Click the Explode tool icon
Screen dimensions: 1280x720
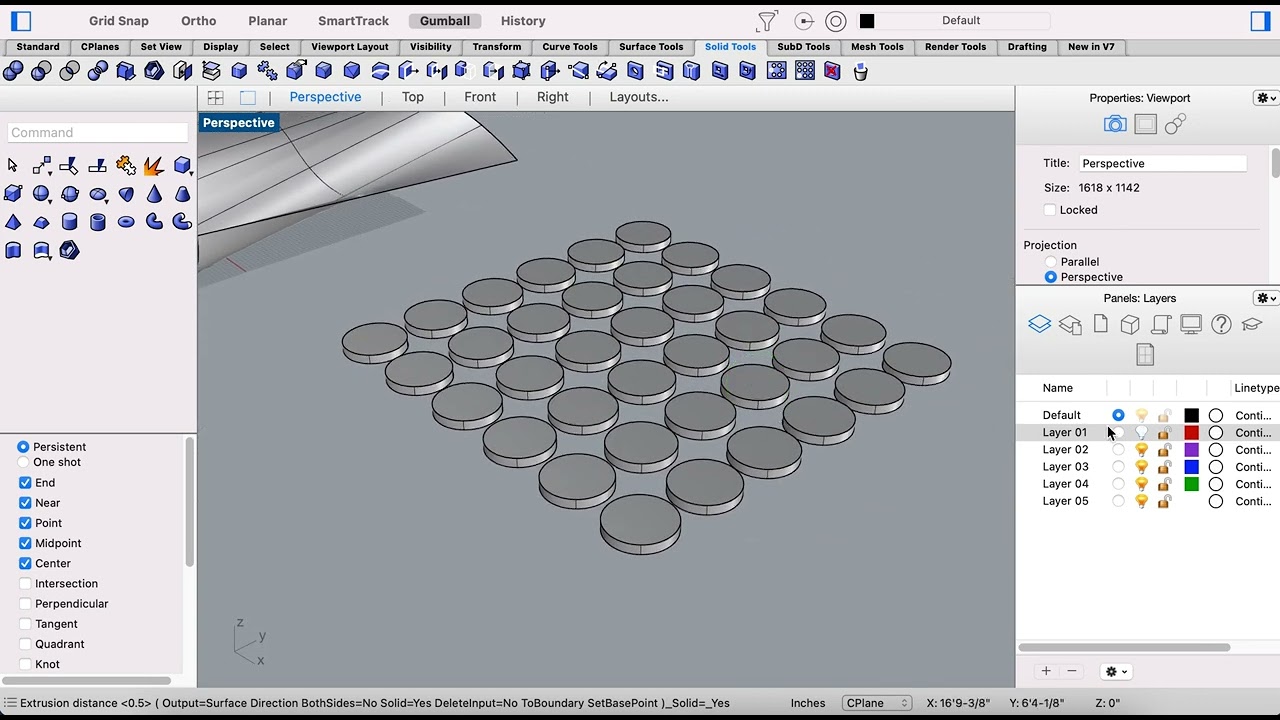coord(154,166)
